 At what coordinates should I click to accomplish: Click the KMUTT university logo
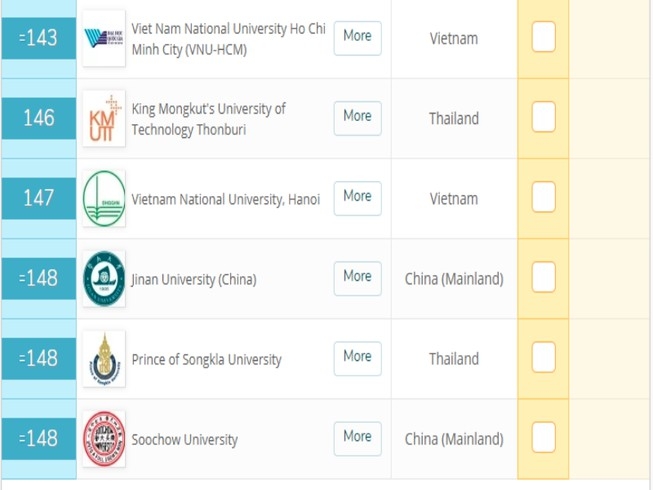104,118
